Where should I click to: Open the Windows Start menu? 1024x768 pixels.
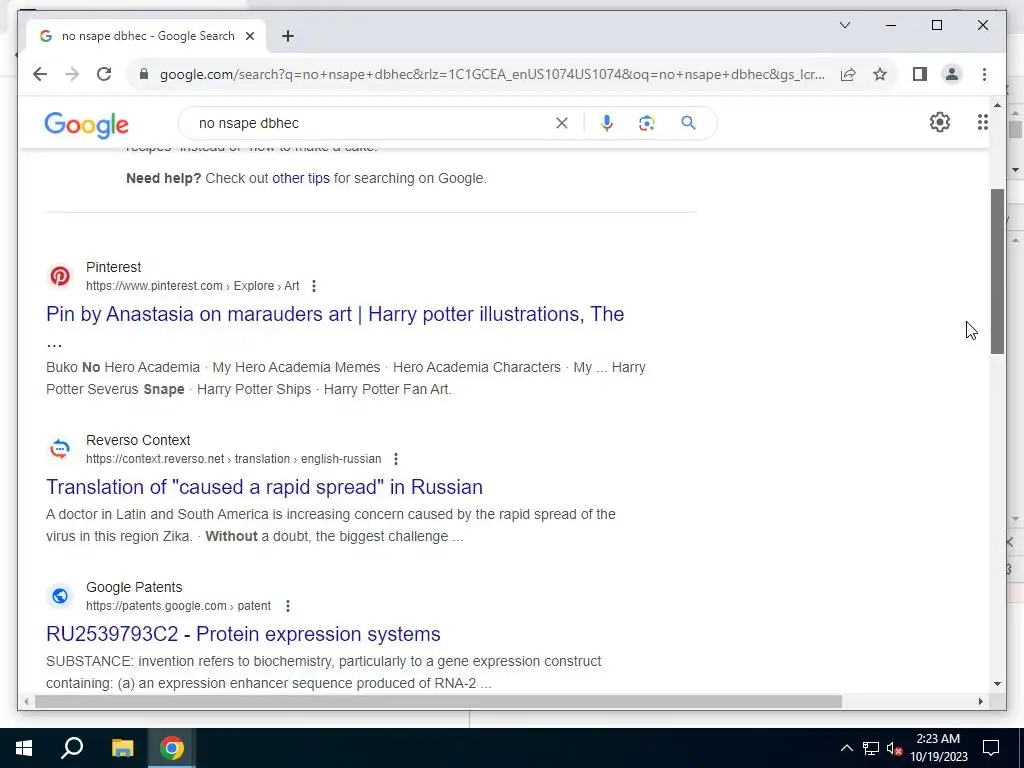click(24, 748)
